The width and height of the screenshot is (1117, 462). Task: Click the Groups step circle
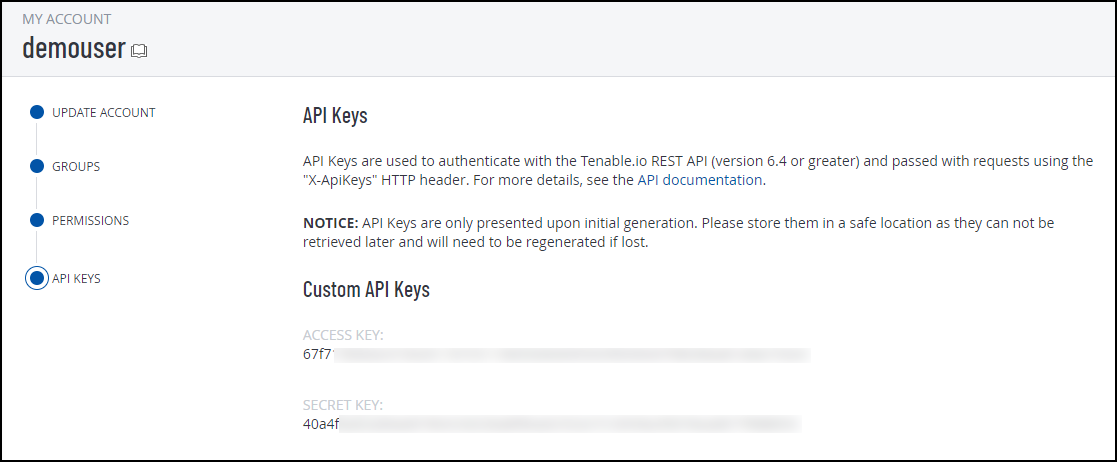(x=37, y=166)
